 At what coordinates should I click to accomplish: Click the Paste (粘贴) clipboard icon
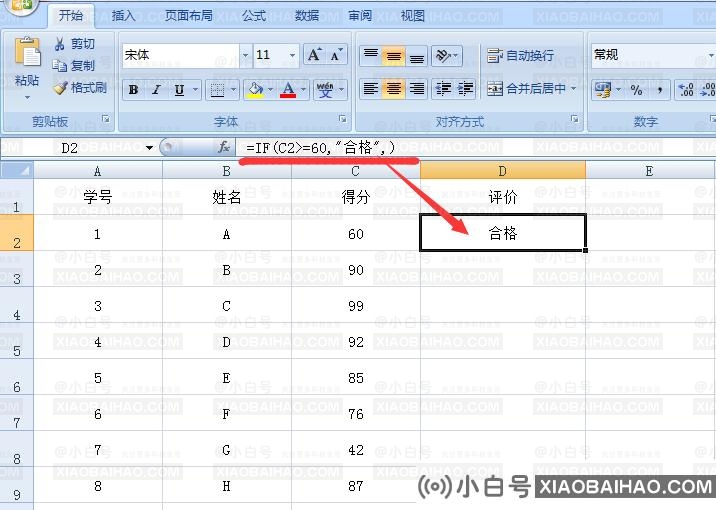(x=27, y=51)
